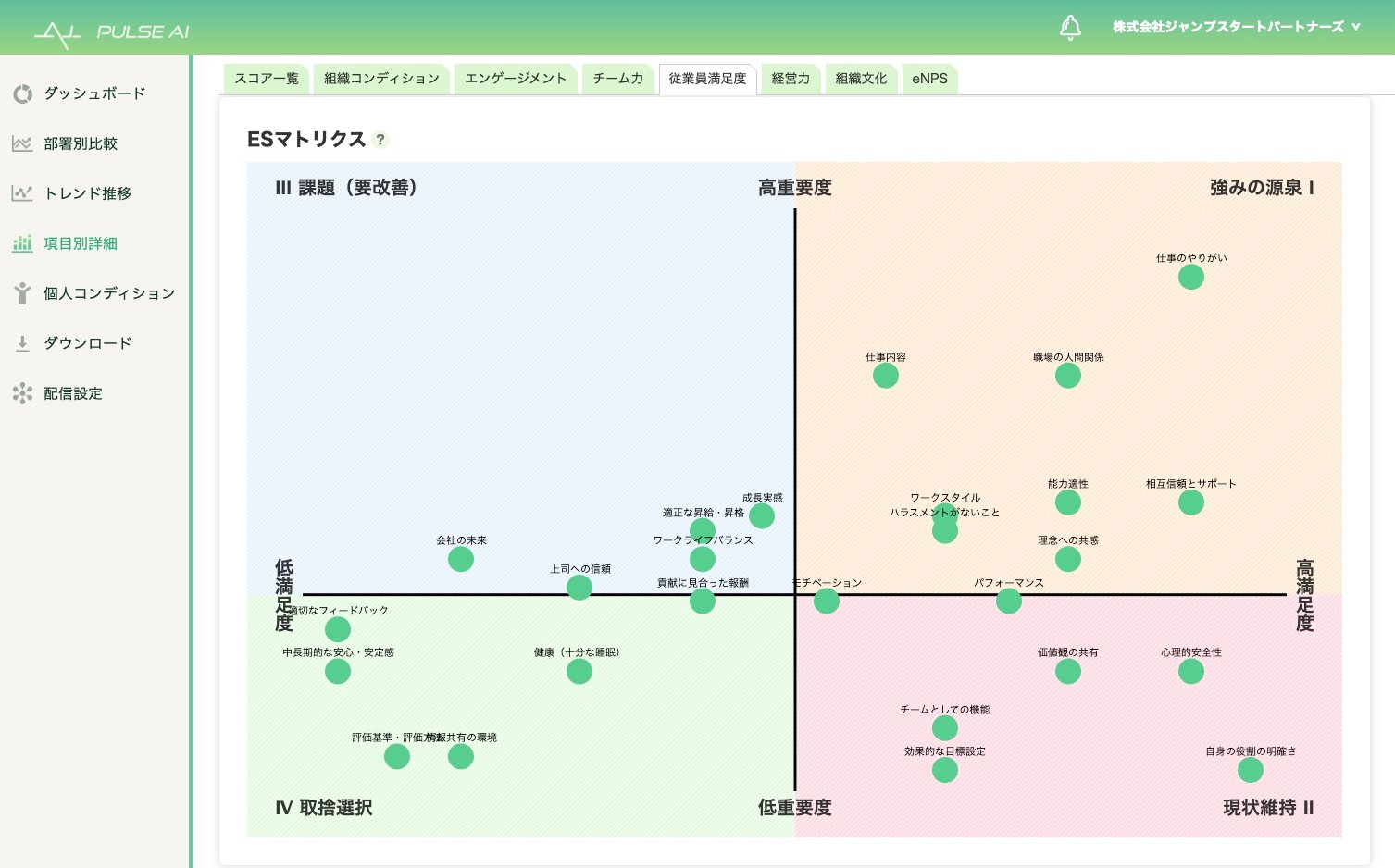The image size is (1395, 868).
Task: Click the パフォーマンス data point
Action: [1009, 601]
